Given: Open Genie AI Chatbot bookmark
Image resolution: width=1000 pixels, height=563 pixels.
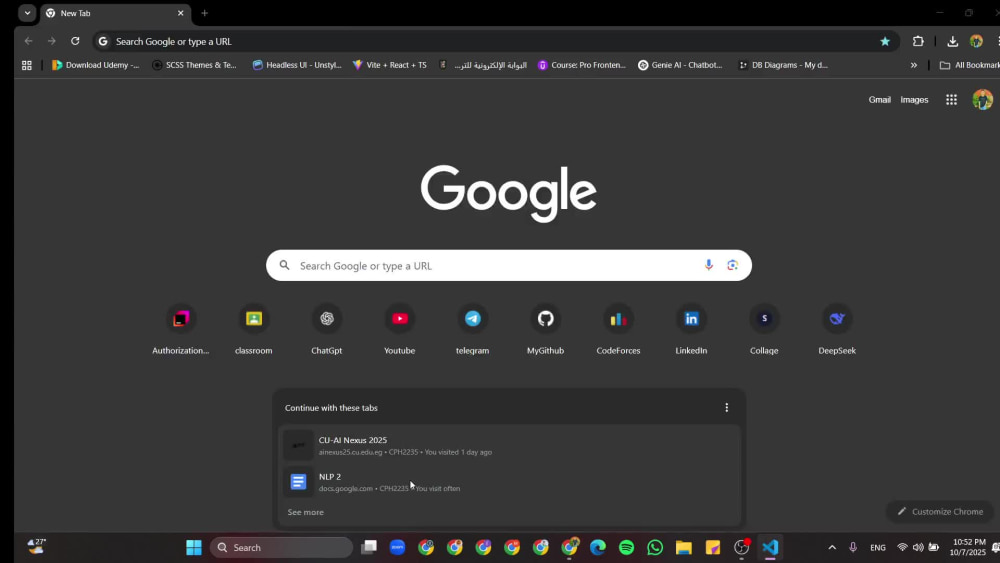Looking at the screenshot, I should 680,65.
